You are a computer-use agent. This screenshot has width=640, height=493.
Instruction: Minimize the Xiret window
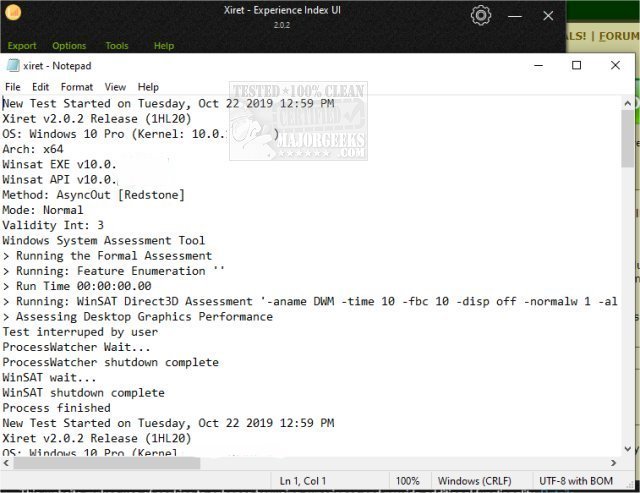coord(515,16)
